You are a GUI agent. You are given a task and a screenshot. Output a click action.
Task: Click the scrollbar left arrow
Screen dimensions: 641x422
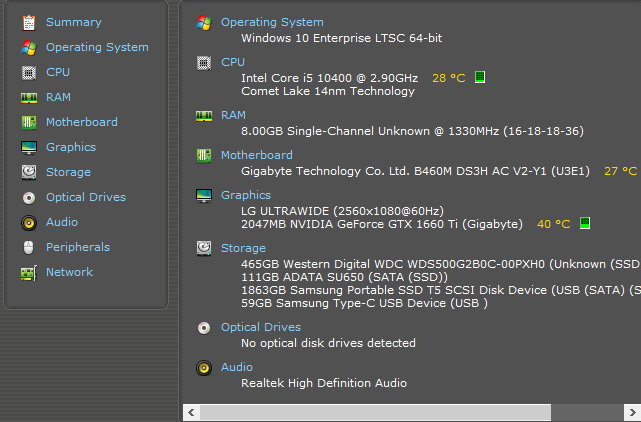(x=189, y=412)
